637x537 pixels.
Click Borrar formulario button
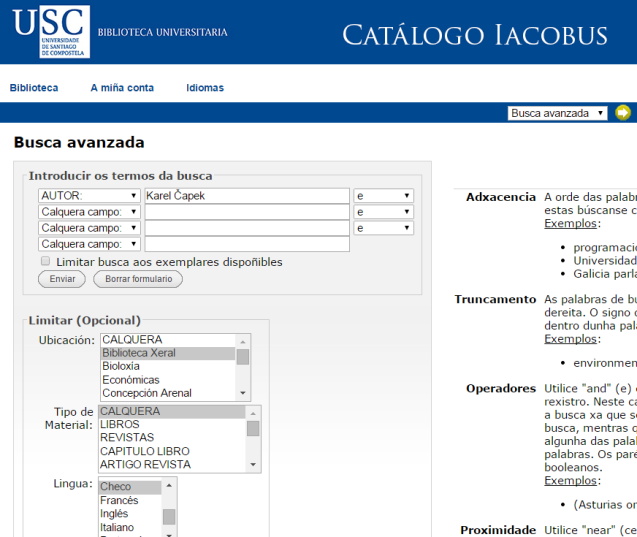(138, 279)
